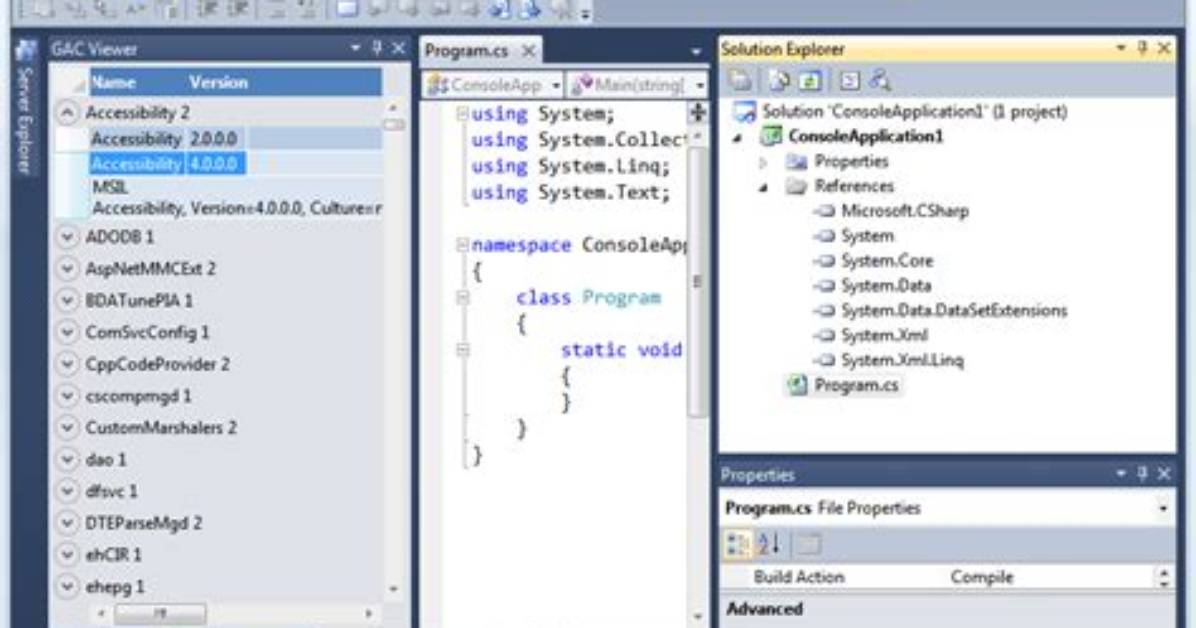Expand the Properties folder node
1196x628 pixels.
(x=763, y=162)
